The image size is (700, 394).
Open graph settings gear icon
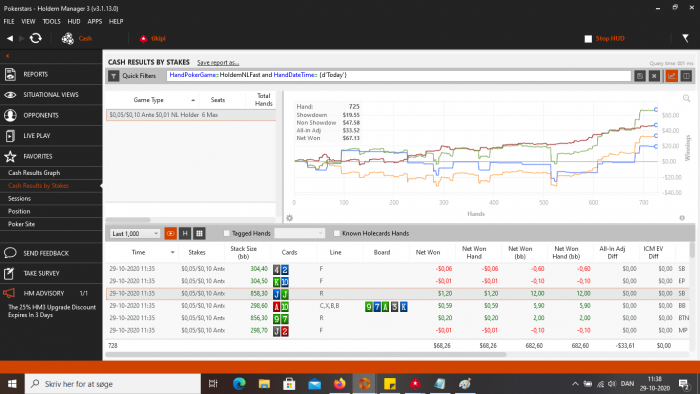tap(289, 218)
